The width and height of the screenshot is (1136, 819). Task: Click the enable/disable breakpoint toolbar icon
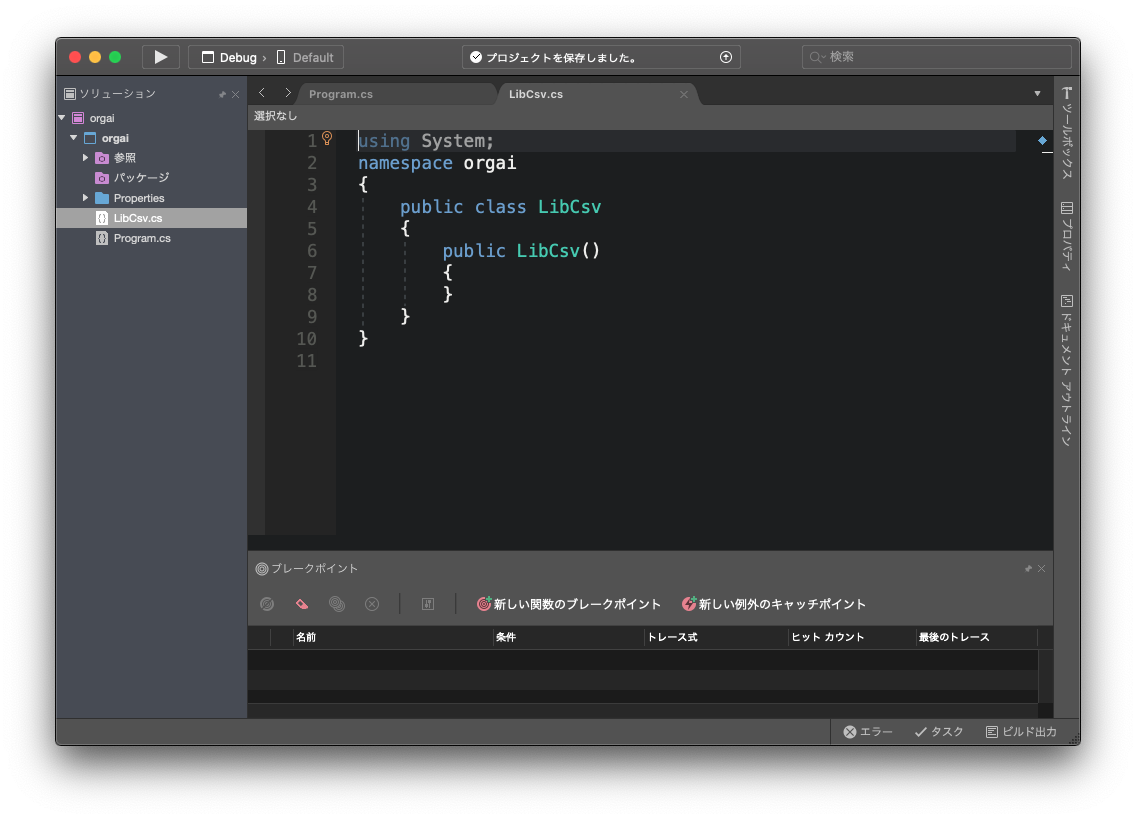267,604
